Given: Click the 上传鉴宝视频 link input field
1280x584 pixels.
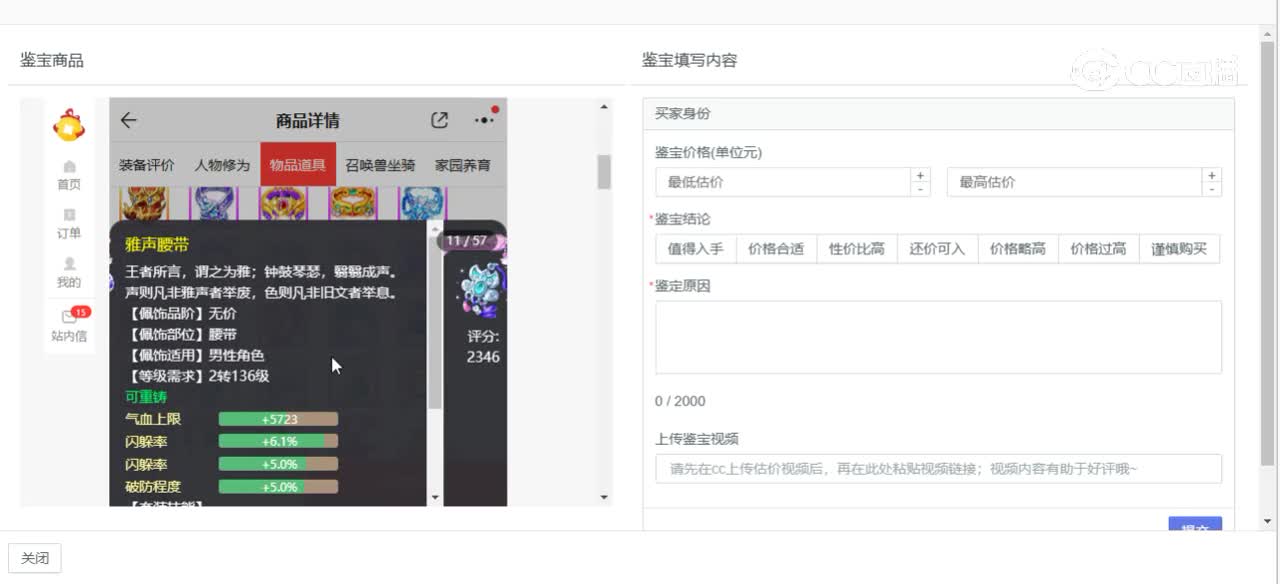Looking at the screenshot, I should [938, 469].
